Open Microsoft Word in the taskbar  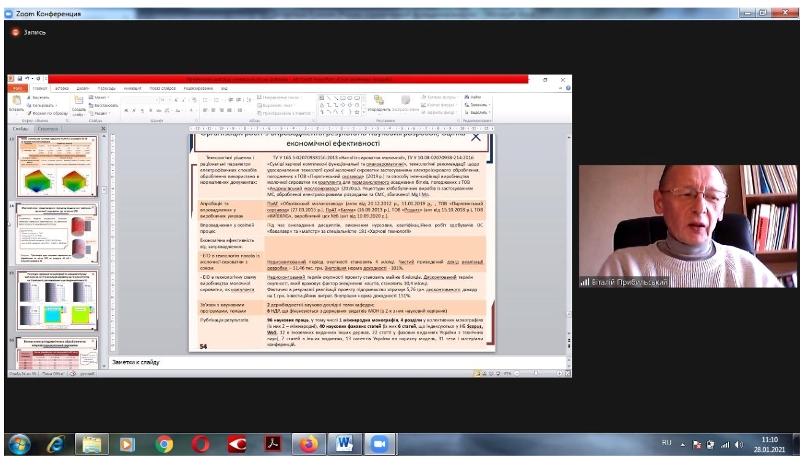coord(345,442)
